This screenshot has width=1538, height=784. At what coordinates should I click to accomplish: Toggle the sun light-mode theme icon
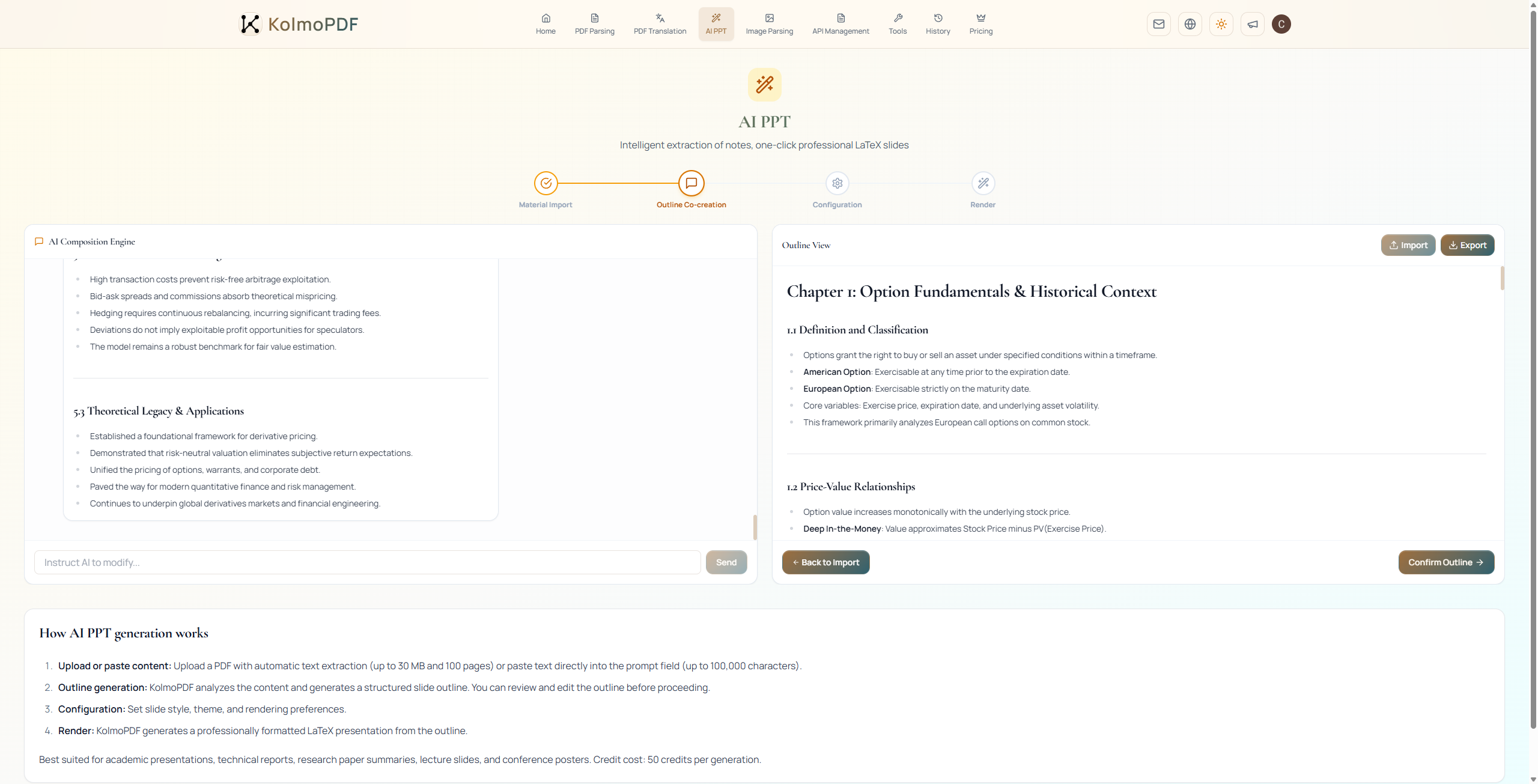click(1221, 24)
